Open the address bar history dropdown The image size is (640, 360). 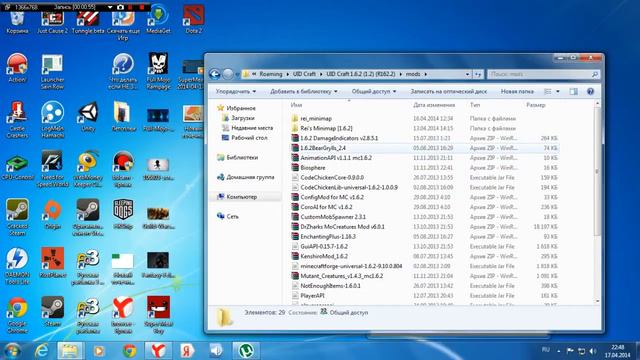467,74
